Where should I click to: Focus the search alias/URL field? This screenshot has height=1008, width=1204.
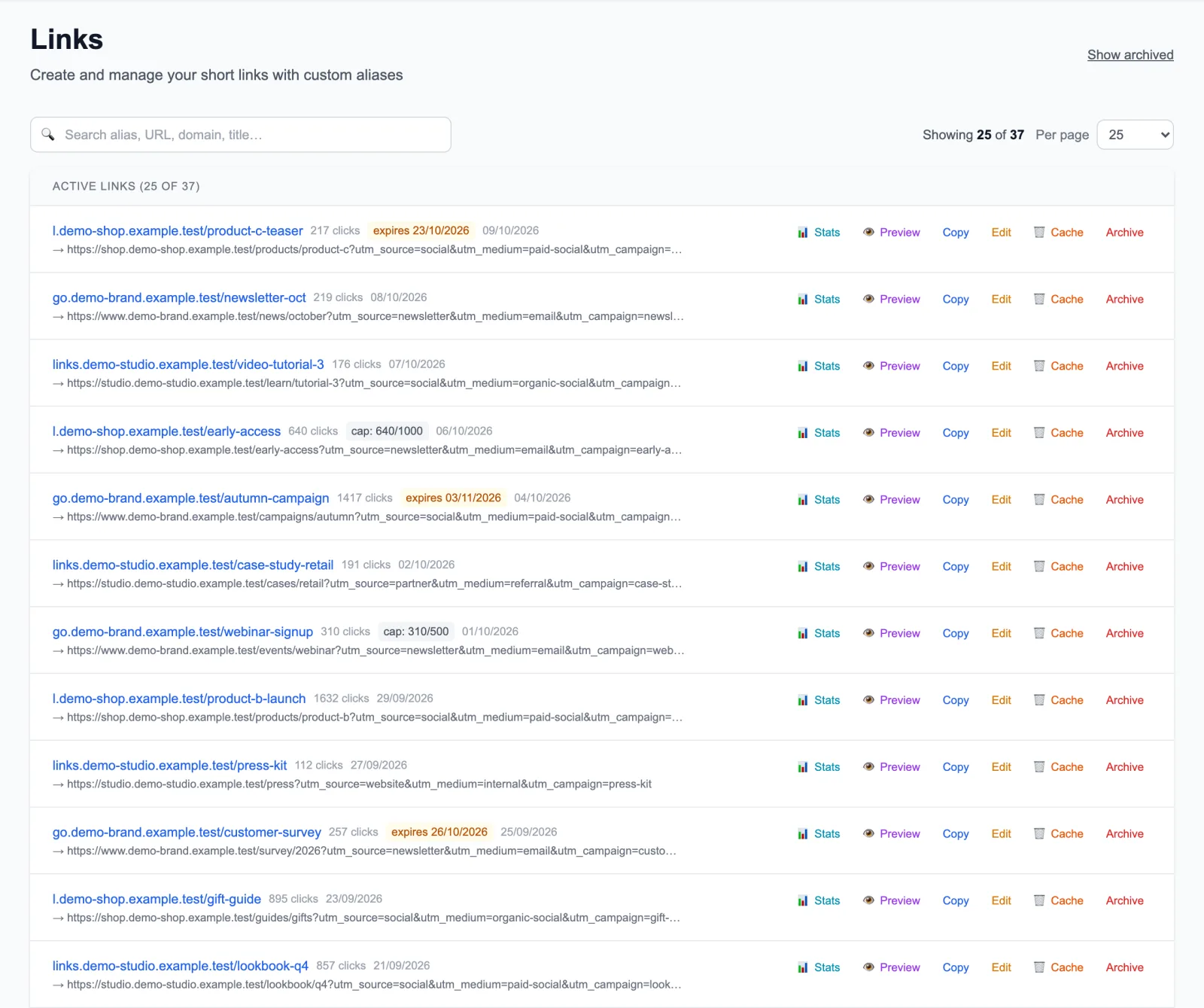coord(241,135)
